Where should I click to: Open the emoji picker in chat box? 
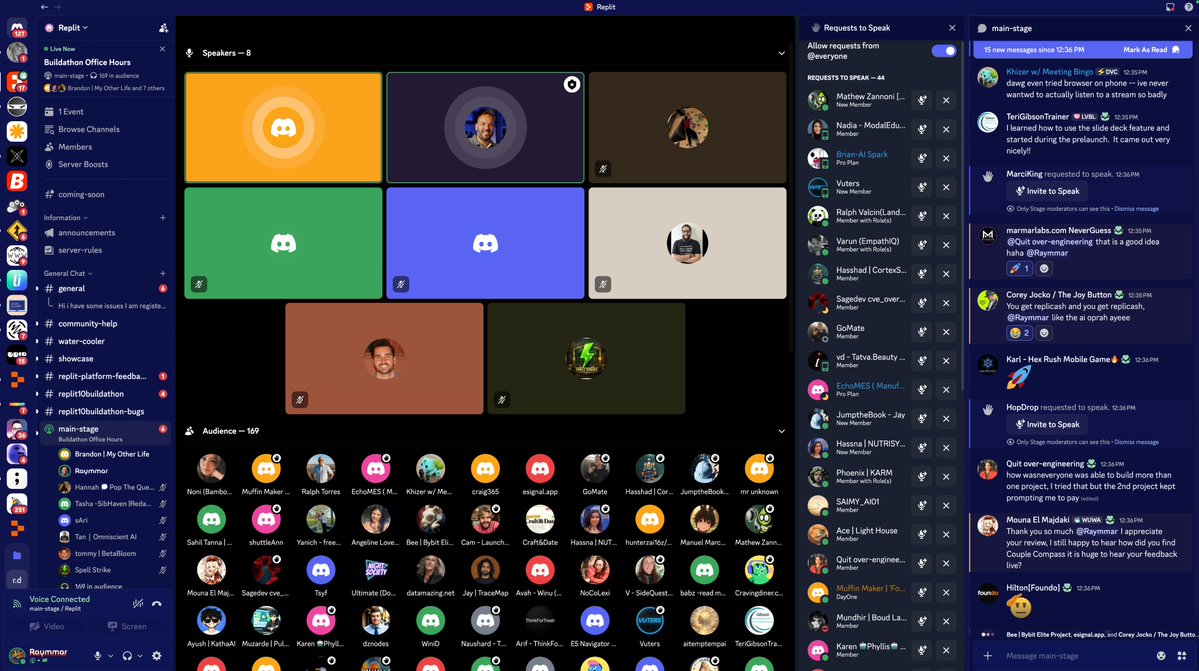coord(1161,656)
